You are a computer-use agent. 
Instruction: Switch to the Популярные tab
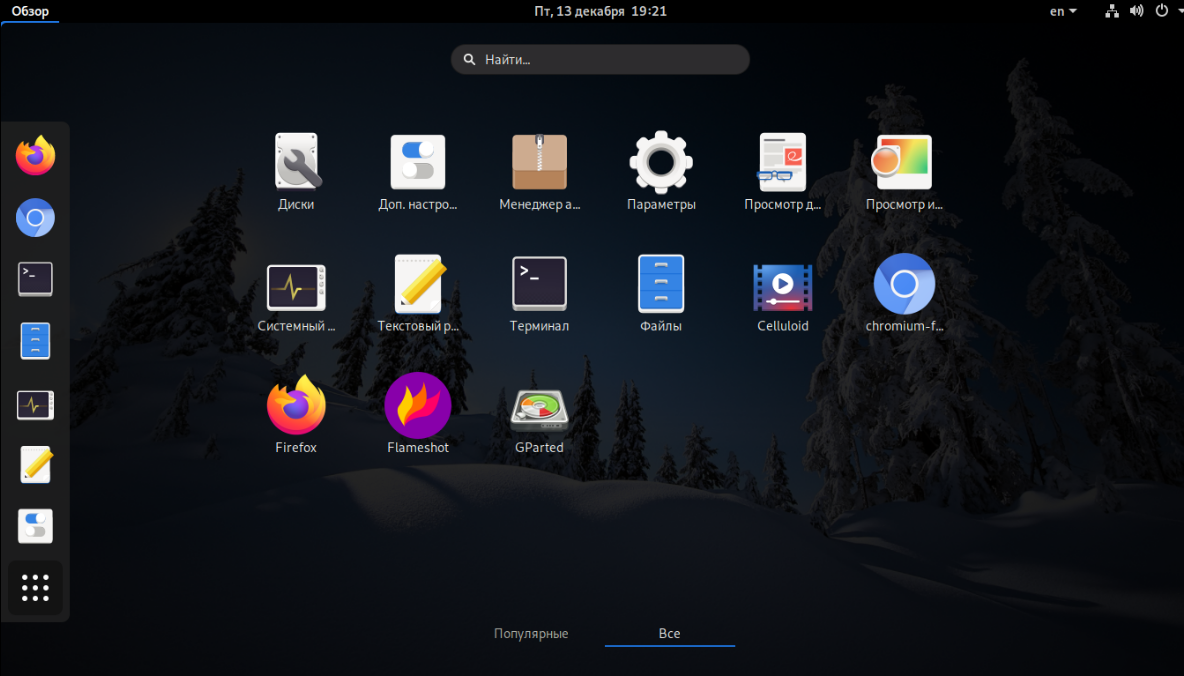(531, 633)
